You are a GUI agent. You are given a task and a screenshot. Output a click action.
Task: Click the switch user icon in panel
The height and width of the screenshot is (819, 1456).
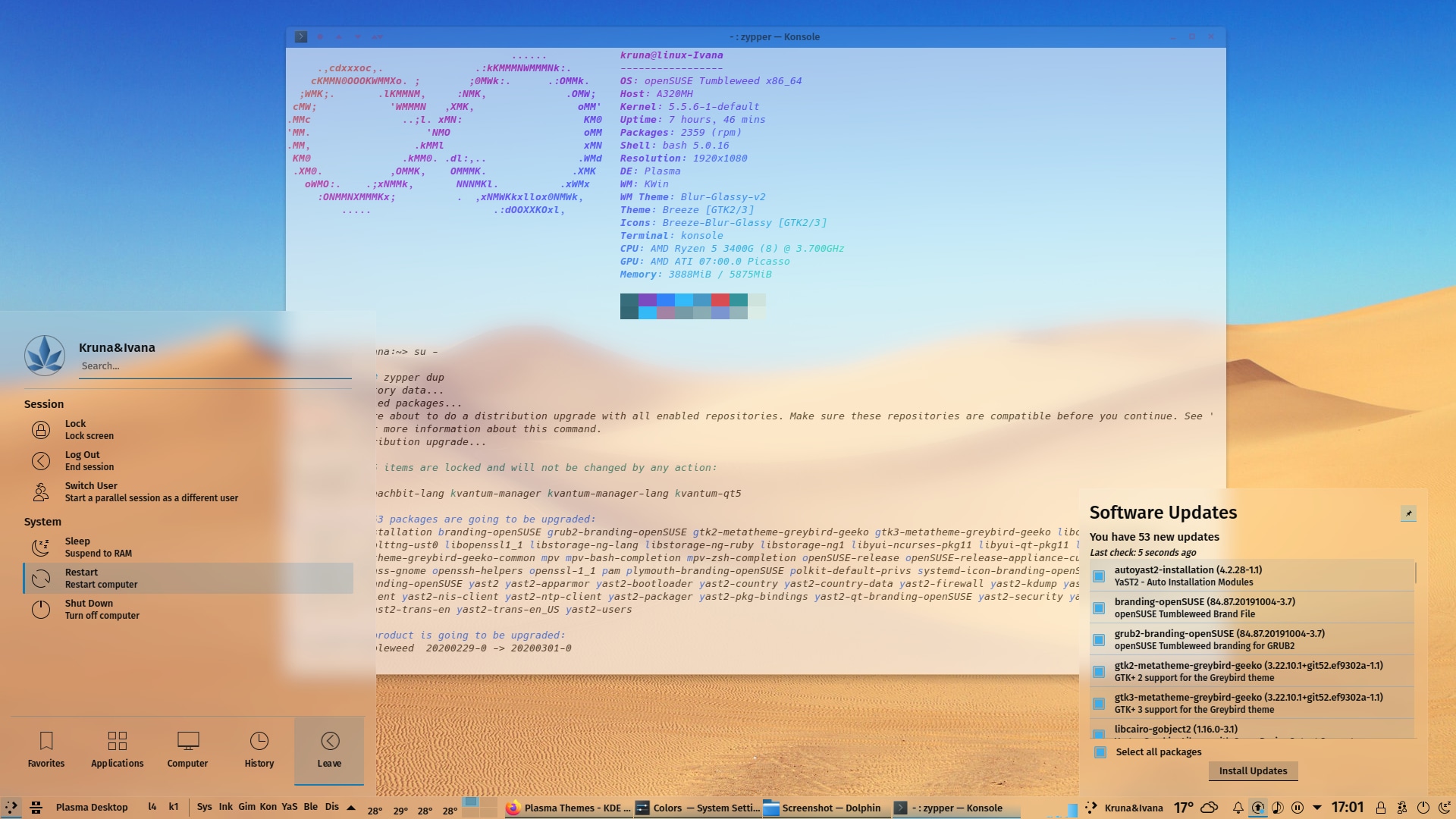pos(1402,808)
